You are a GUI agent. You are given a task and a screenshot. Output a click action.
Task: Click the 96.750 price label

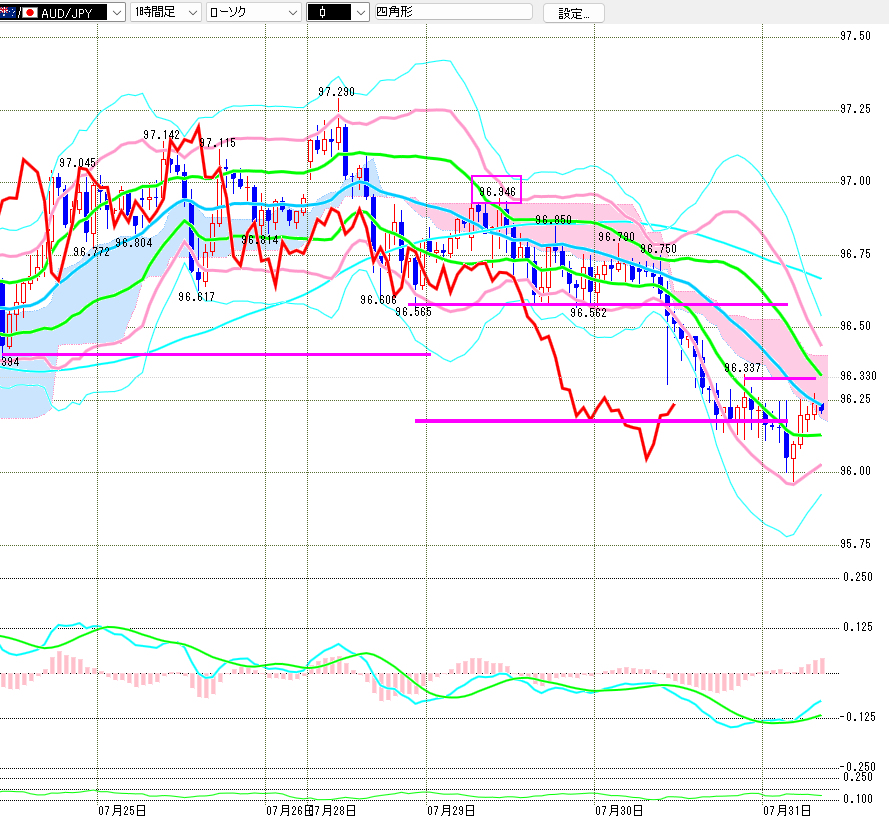658,249
